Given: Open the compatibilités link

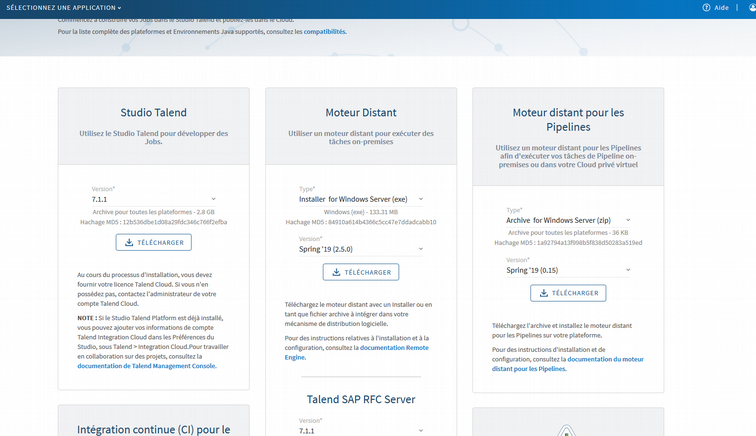Looking at the screenshot, I should pyautogui.click(x=324, y=32).
